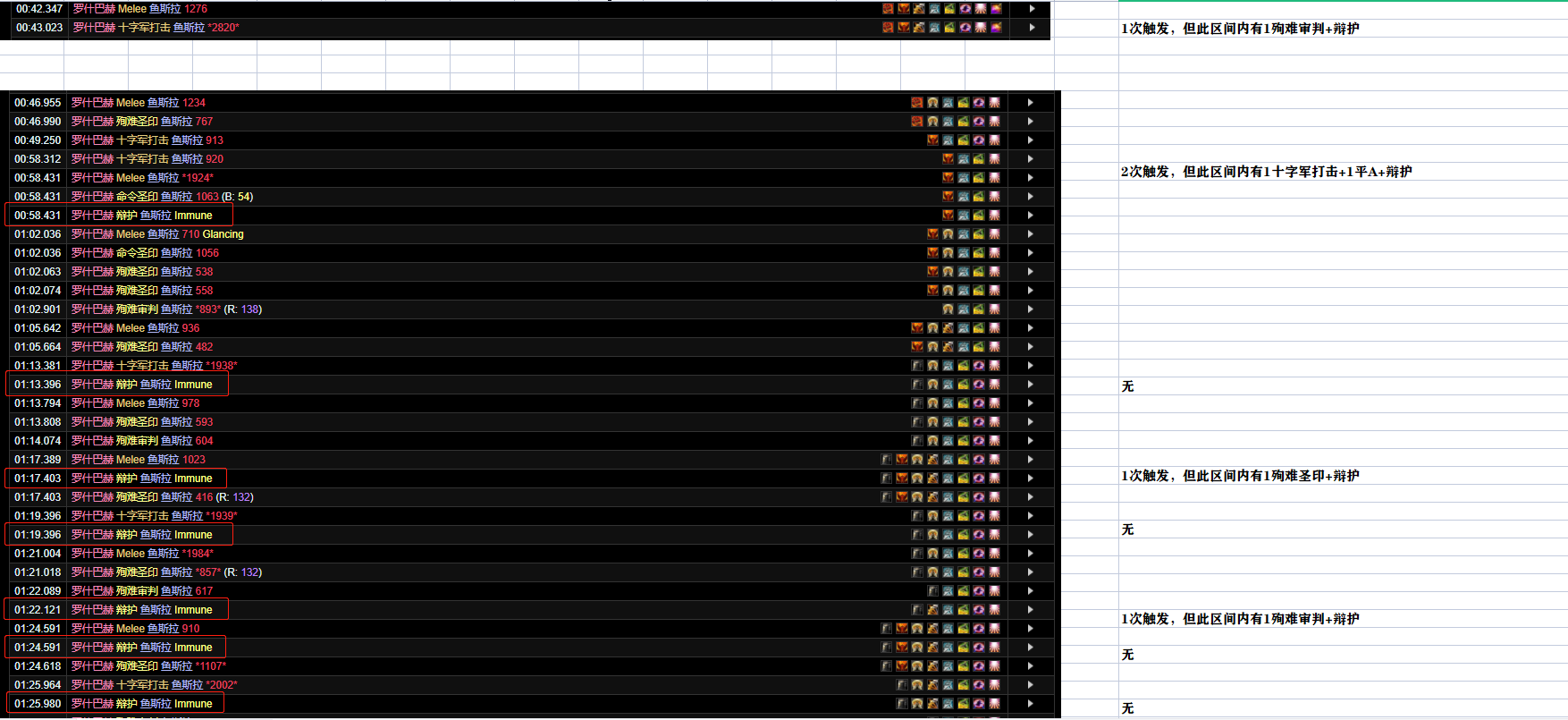Select purple silhouette buff icon in 00:49.250 row
Screen dimensions: 1568x720
coord(979,140)
